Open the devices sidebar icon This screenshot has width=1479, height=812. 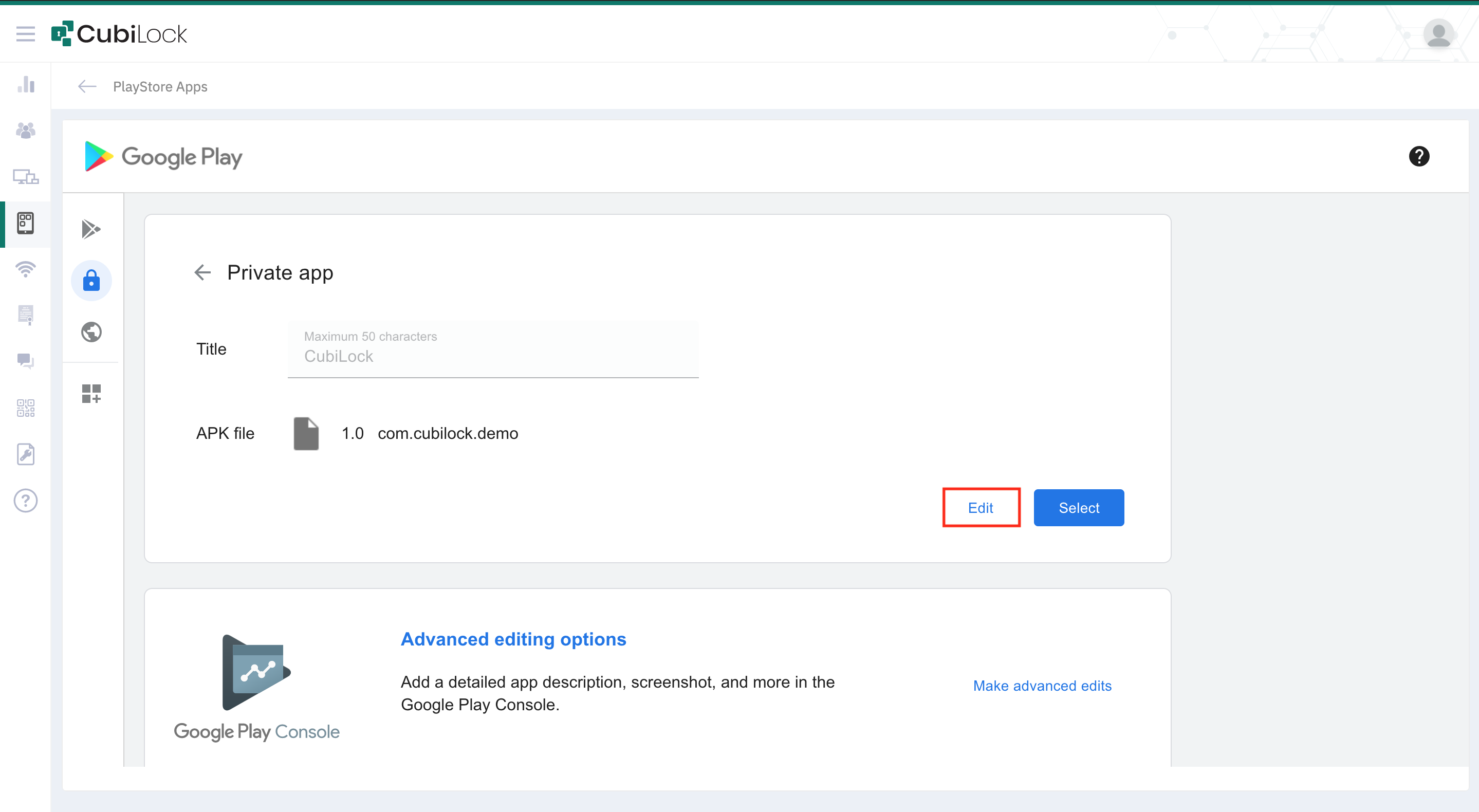click(26, 177)
